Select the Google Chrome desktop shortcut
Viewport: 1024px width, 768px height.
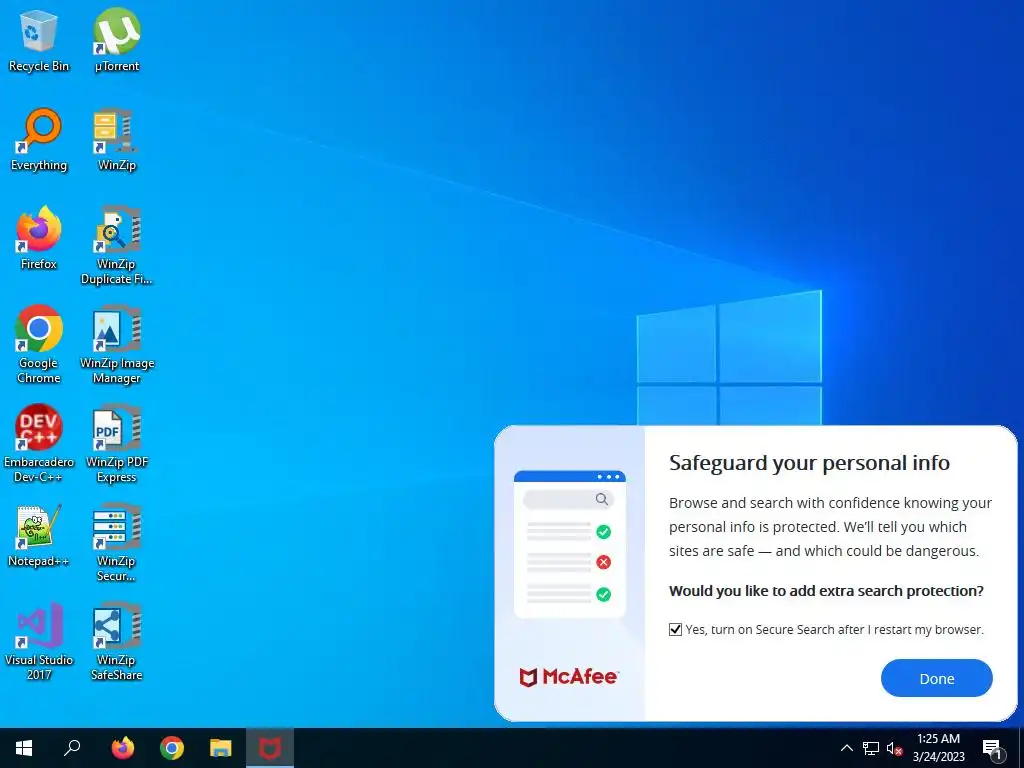(x=39, y=344)
